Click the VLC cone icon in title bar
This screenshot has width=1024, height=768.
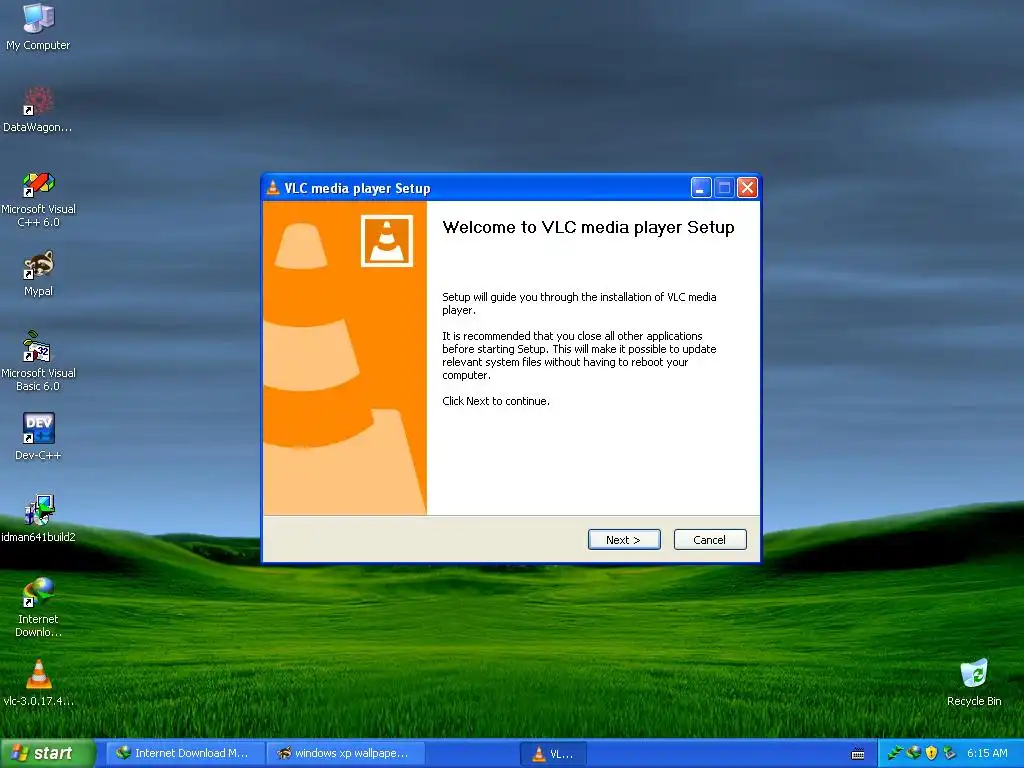point(273,188)
